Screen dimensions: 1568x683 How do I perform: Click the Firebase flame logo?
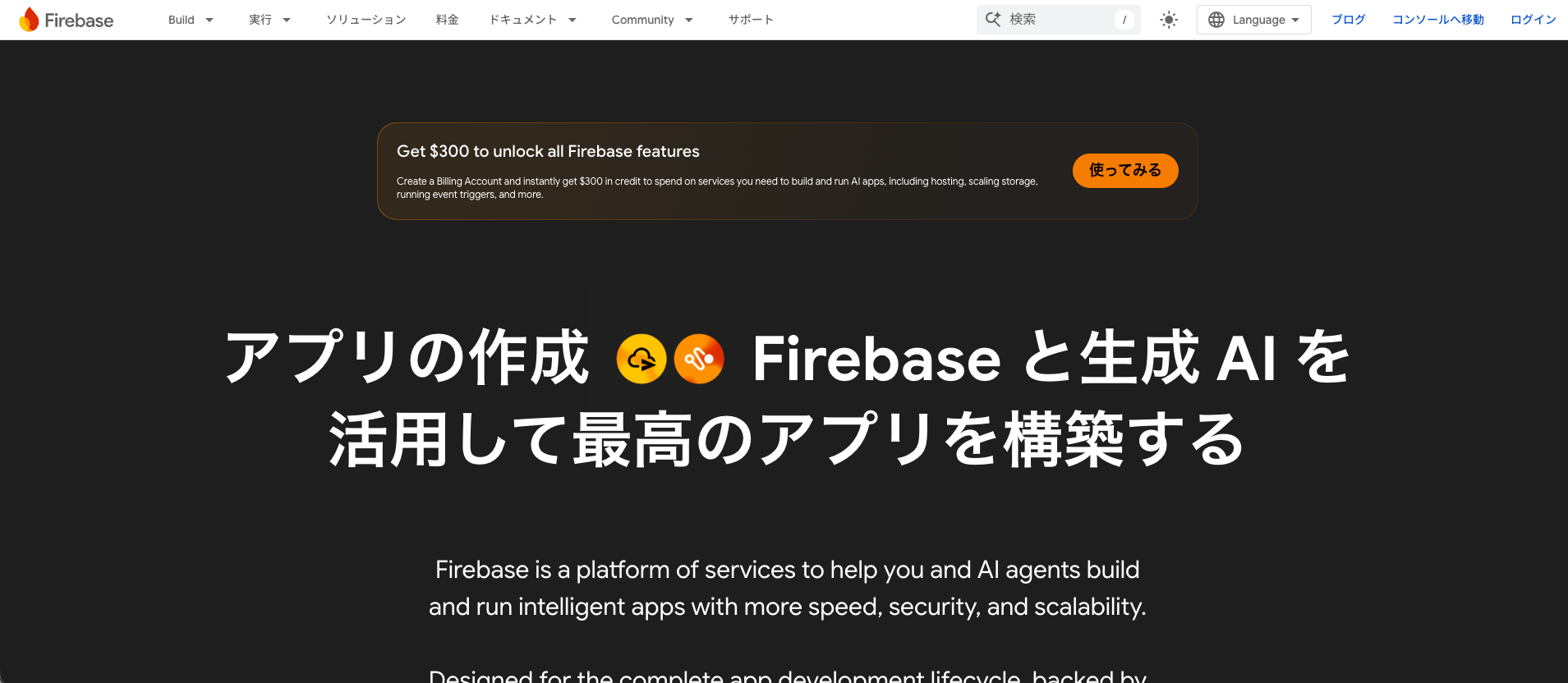click(29, 20)
